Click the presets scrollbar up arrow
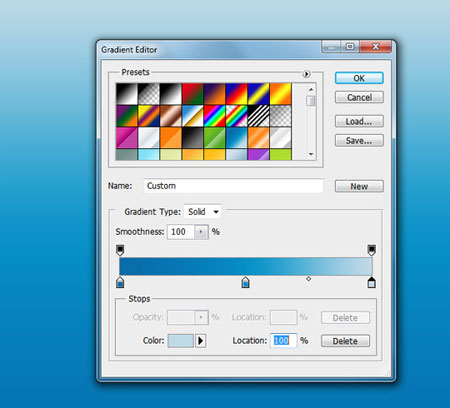 click(x=311, y=89)
